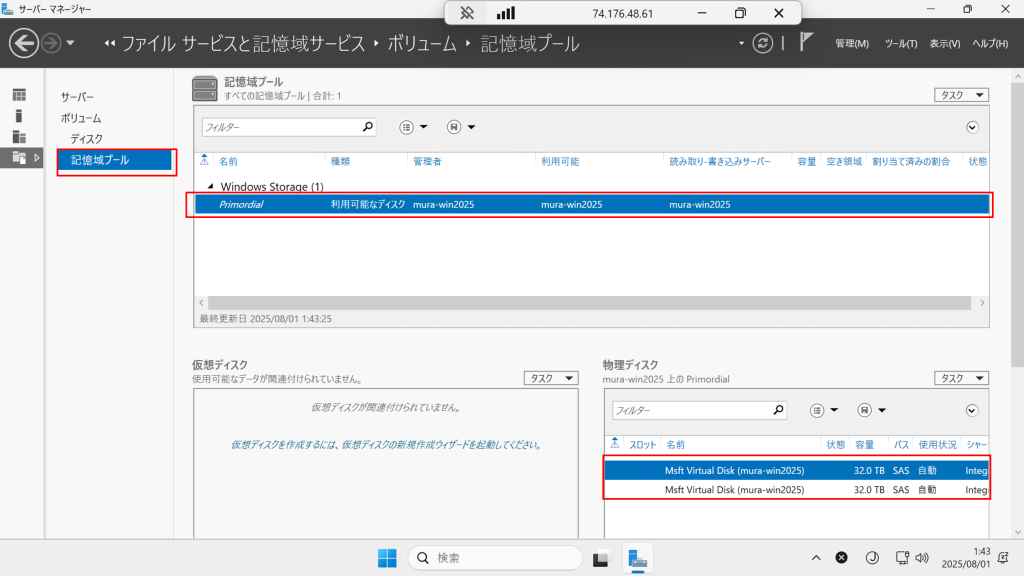Click the remote connection signal strength icon

coord(506,13)
